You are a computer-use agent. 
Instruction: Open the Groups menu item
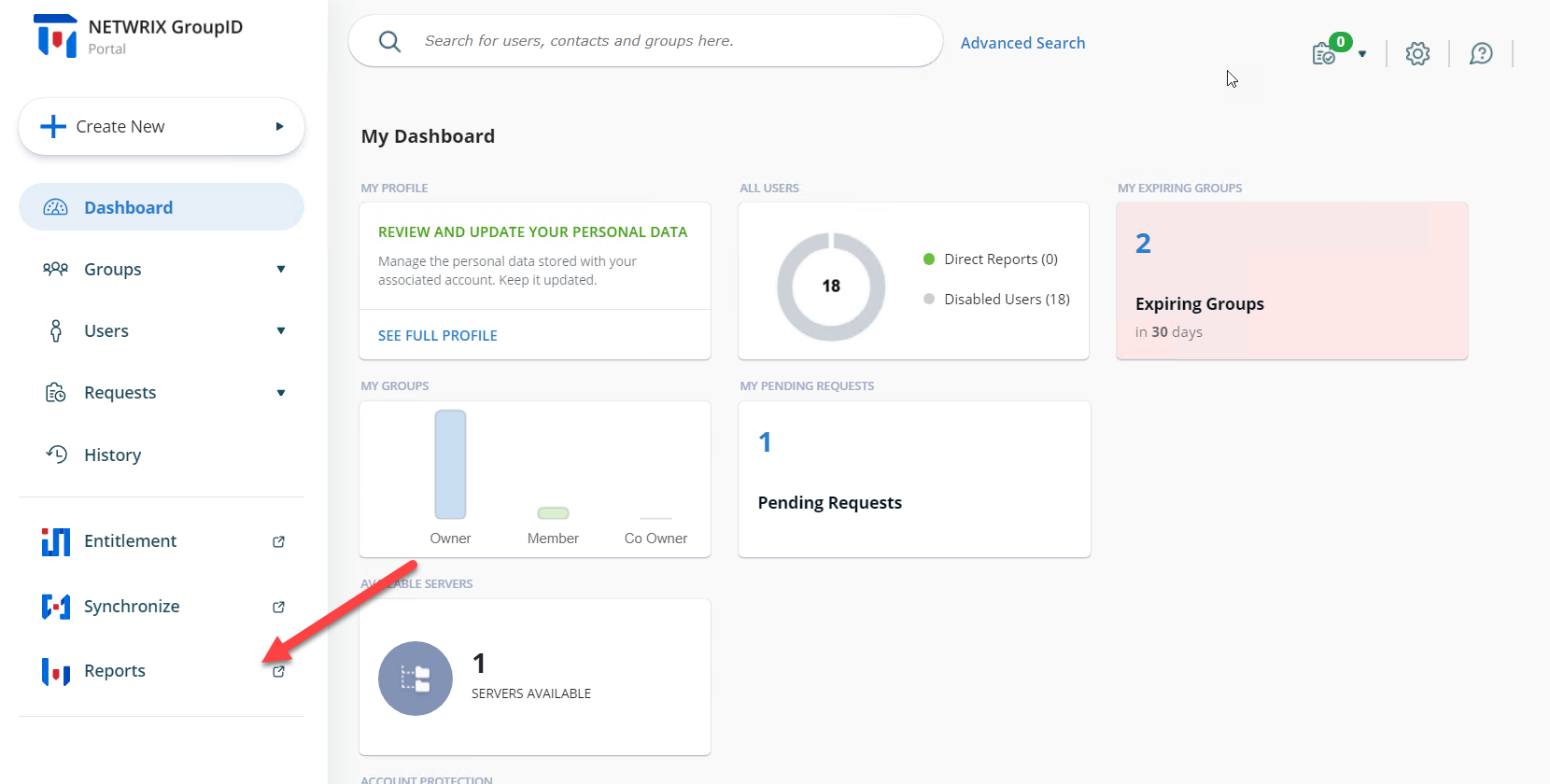(x=162, y=269)
